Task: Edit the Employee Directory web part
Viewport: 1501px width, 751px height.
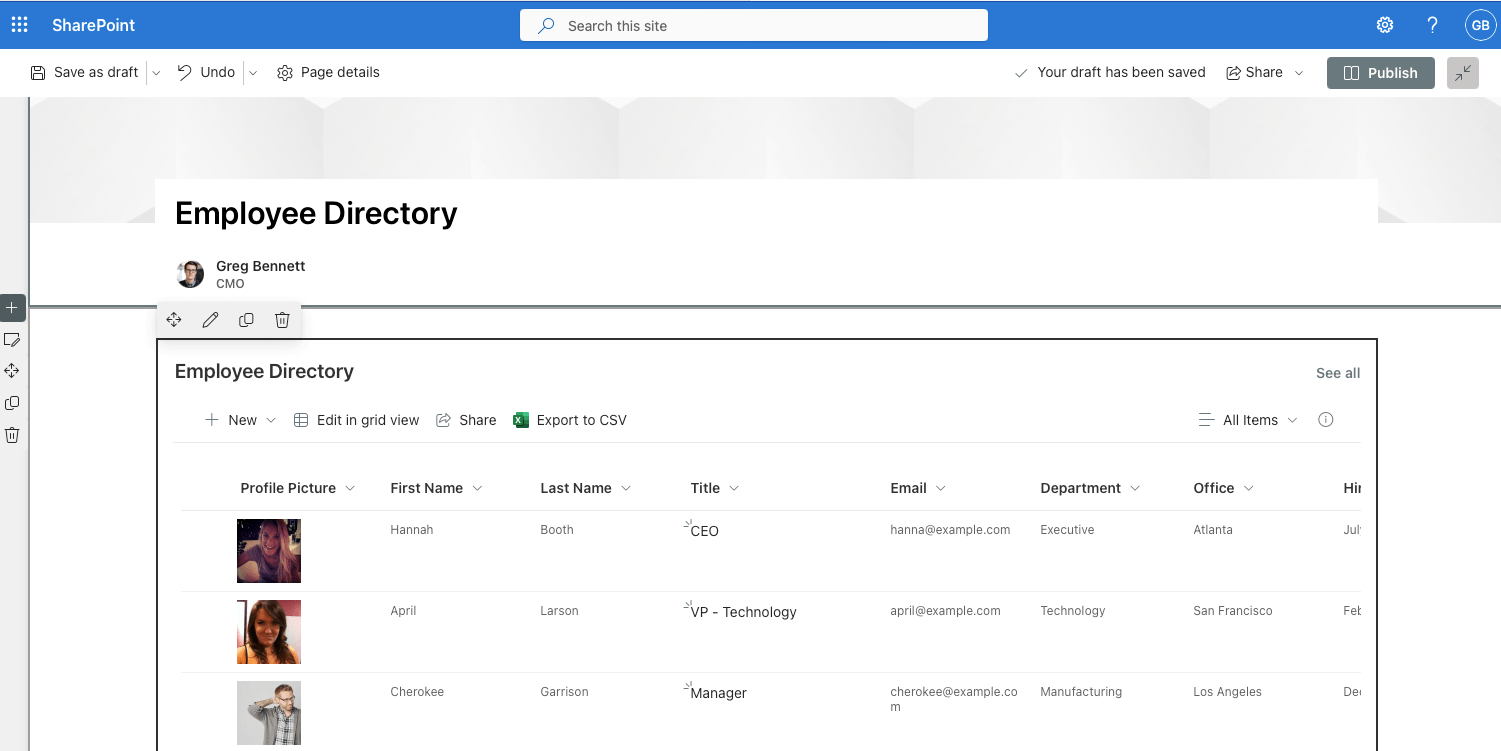Action: coord(210,319)
